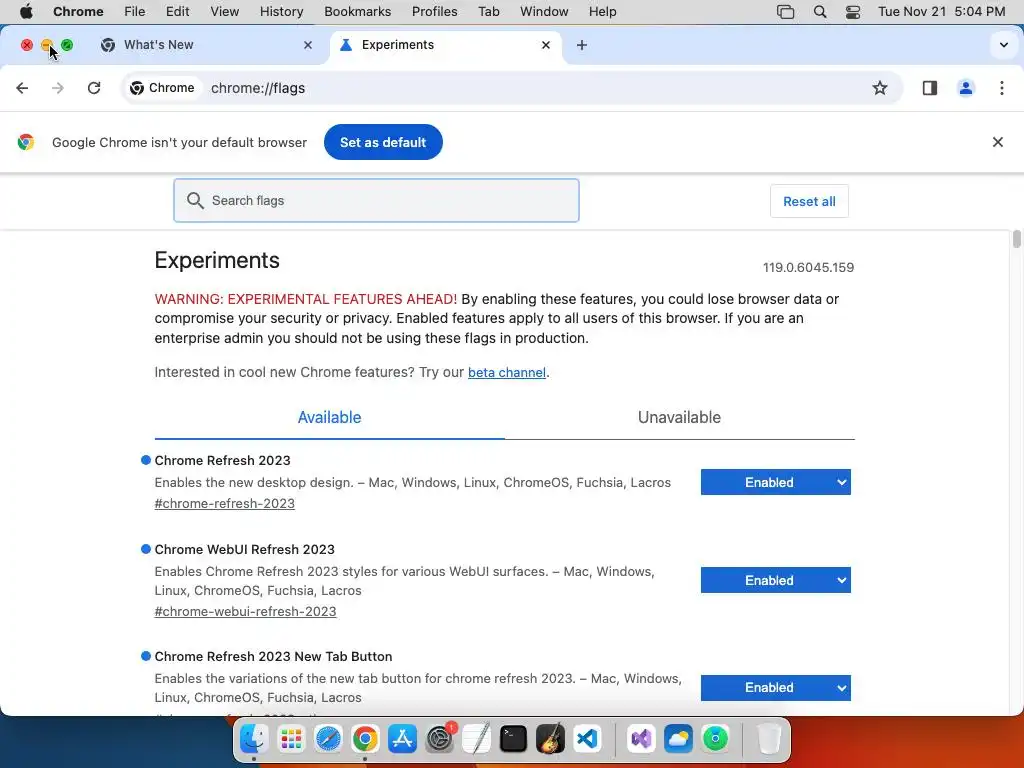The width and height of the screenshot is (1024, 768).
Task: Open the Edit menu
Action: tap(177, 12)
